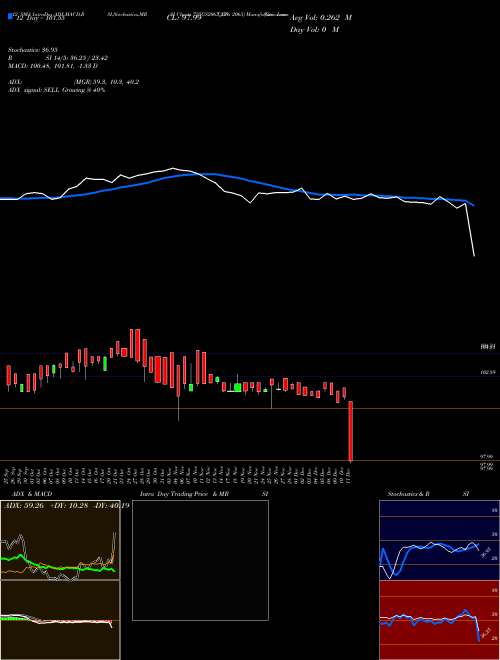Select the Avg Vol: 0.262 M text

321,18
